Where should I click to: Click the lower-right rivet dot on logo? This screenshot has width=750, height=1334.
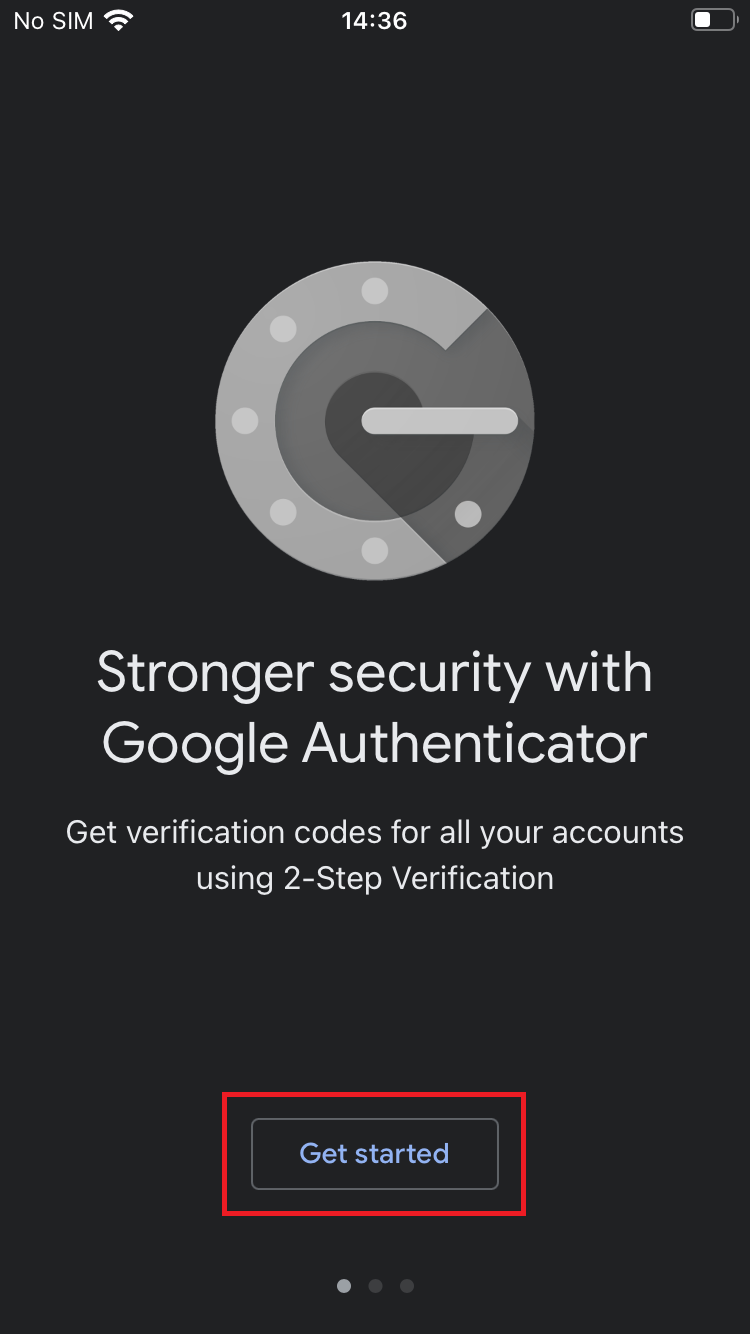[468, 514]
